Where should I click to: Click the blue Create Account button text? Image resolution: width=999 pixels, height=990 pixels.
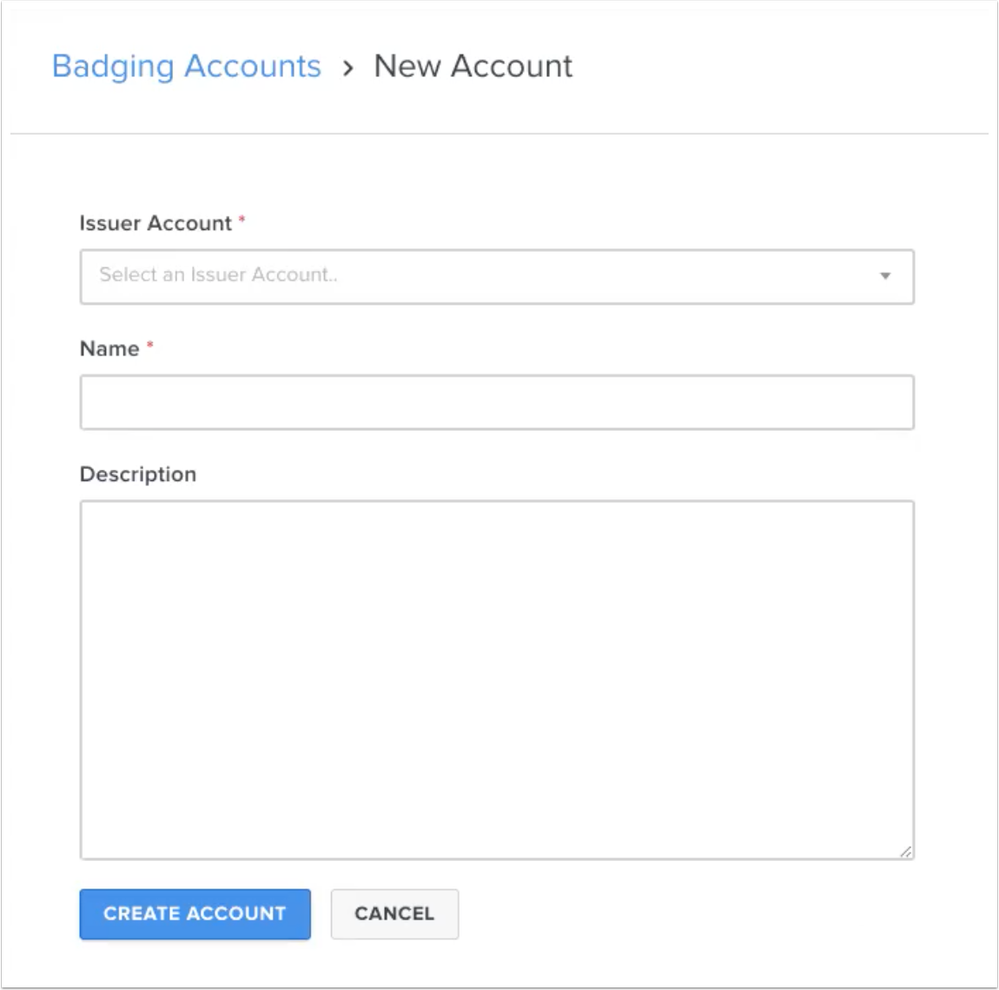pyautogui.click(x=194, y=913)
